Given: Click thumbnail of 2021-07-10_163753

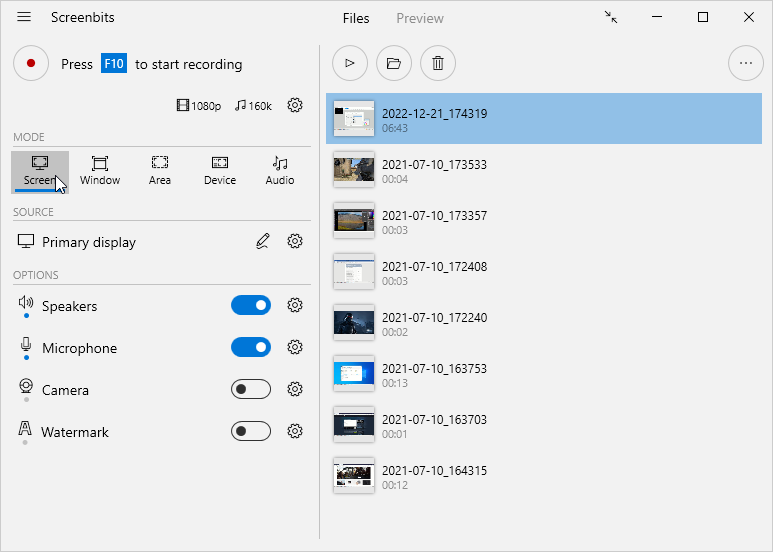Looking at the screenshot, I should (x=354, y=374).
